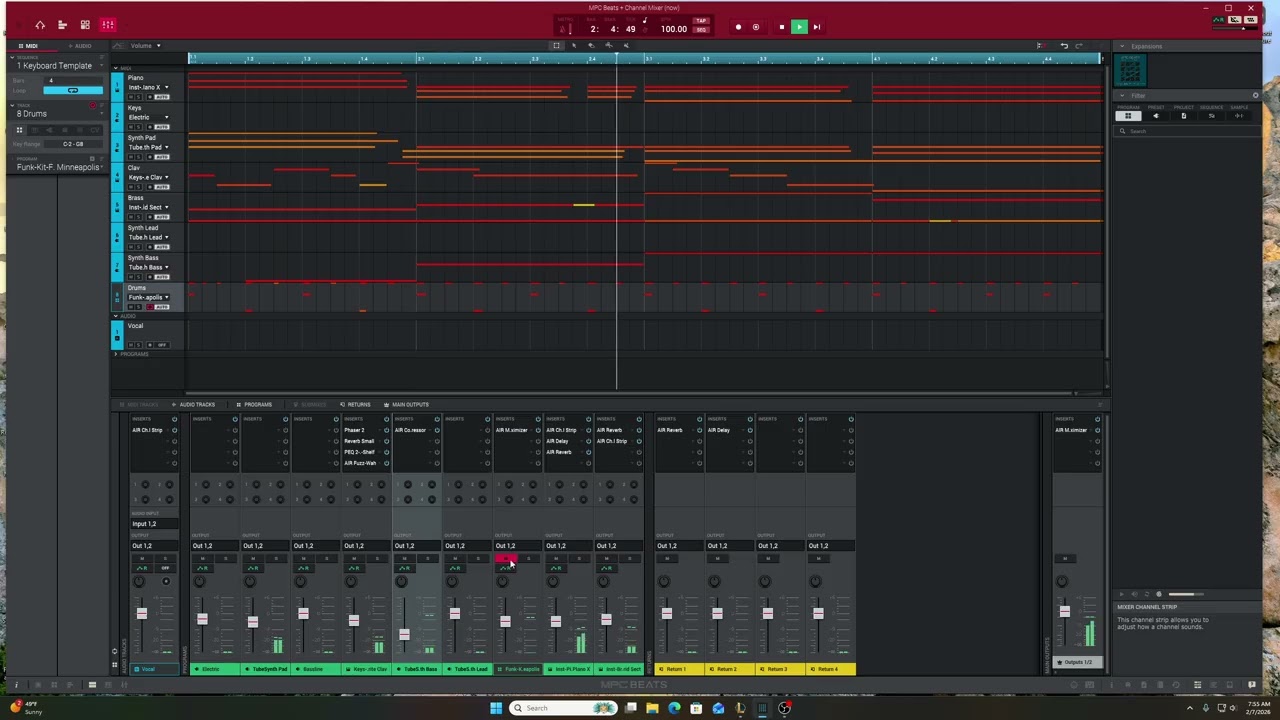
Task: Show the PROGRAMS mixer tab
Action: pos(255,405)
